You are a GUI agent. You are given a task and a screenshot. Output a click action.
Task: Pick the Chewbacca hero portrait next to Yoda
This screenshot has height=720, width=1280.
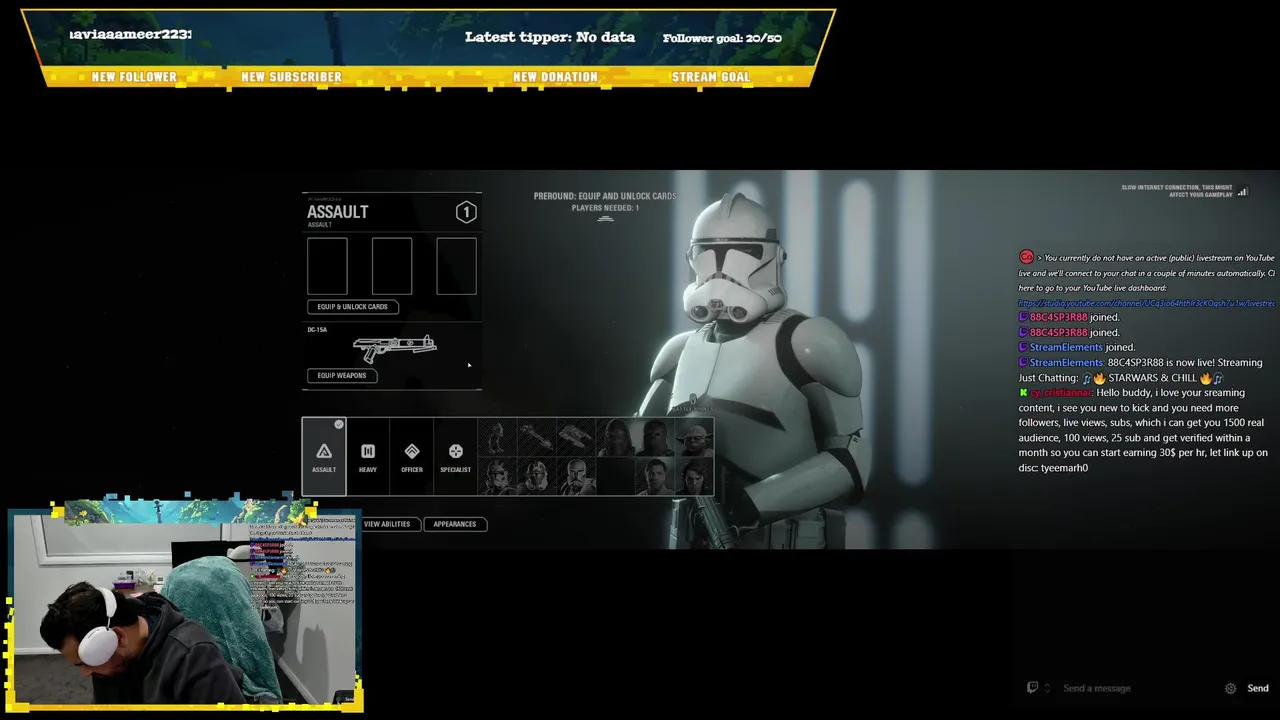click(x=656, y=437)
